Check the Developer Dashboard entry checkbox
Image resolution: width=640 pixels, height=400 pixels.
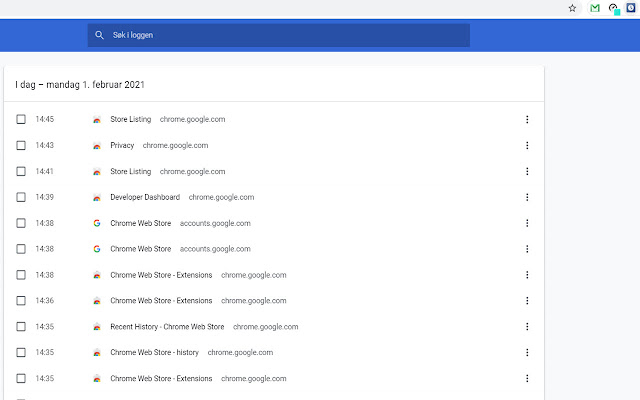coord(21,197)
